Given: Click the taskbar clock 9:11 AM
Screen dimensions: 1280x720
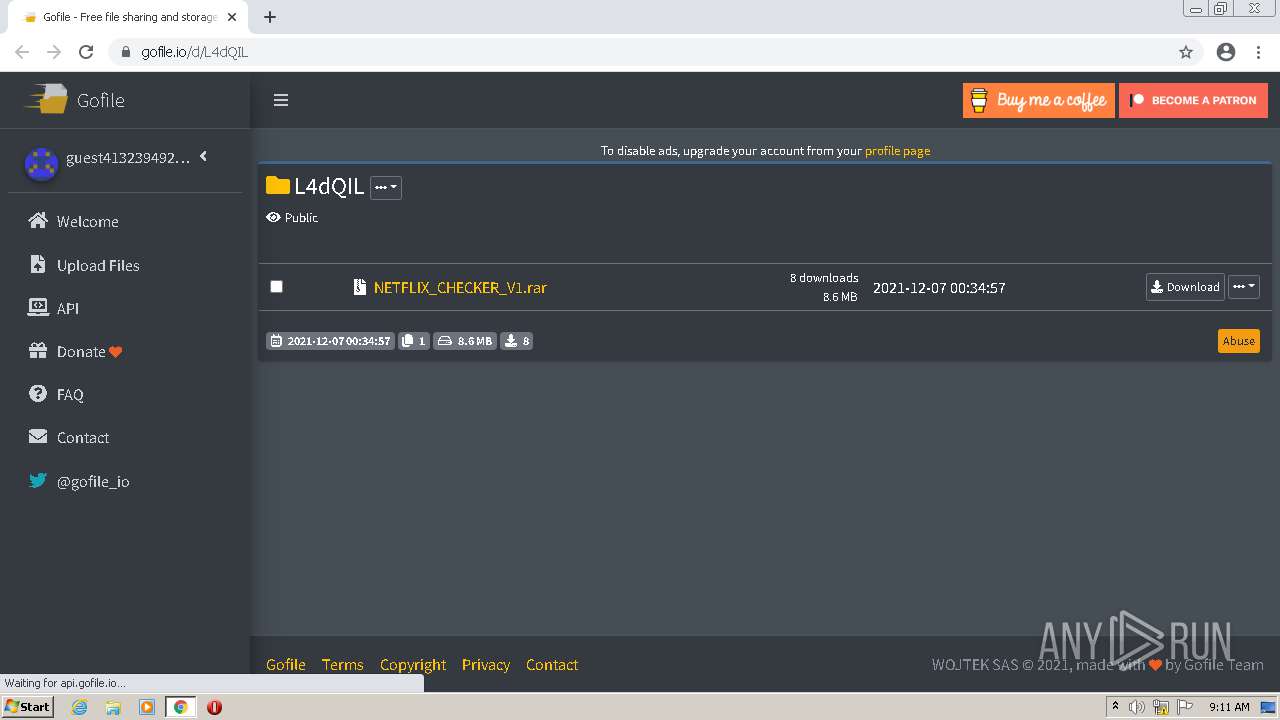Looking at the screenshot, I should pos(1229,707).
